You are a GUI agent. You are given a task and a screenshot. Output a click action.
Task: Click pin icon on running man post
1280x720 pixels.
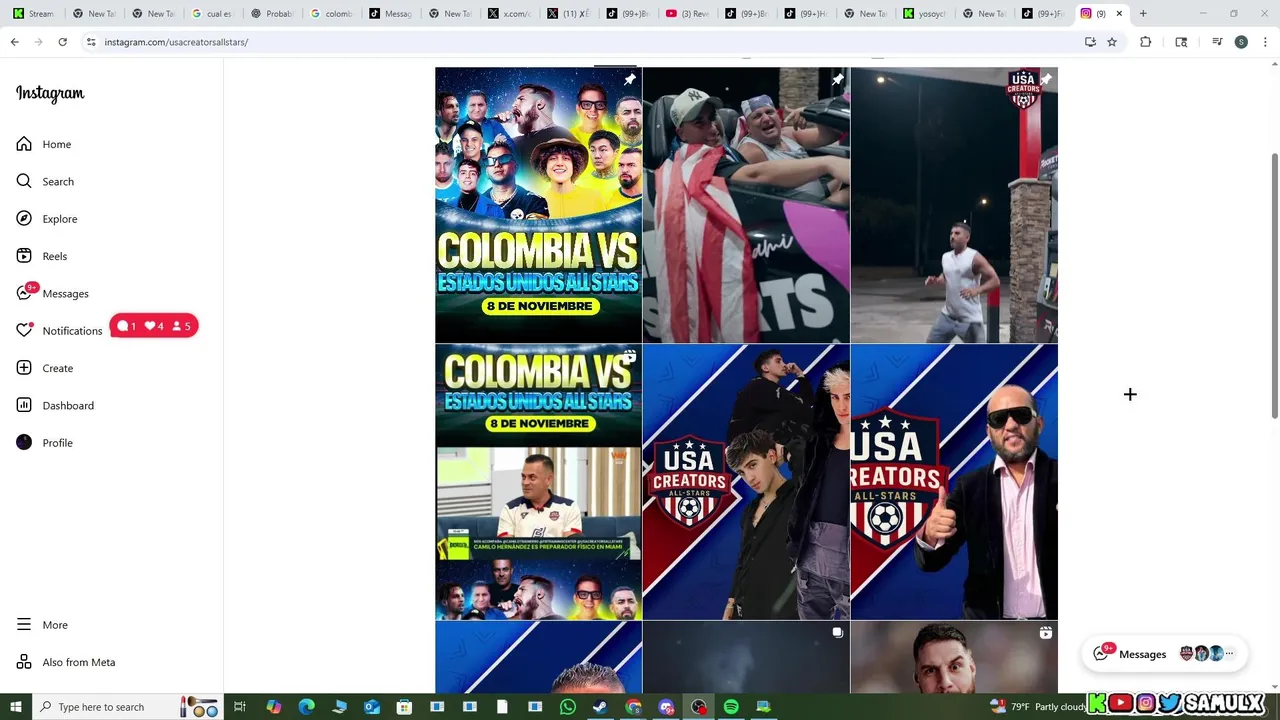1045,80
